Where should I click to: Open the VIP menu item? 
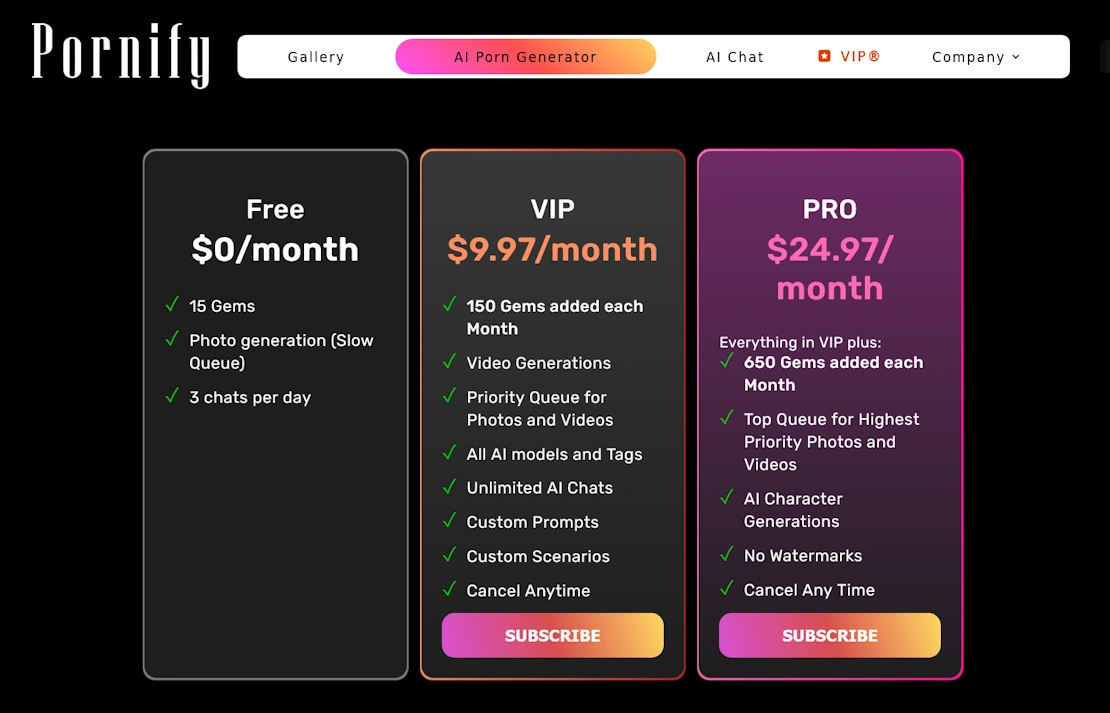pyautogui.click(x=859, y=57)
